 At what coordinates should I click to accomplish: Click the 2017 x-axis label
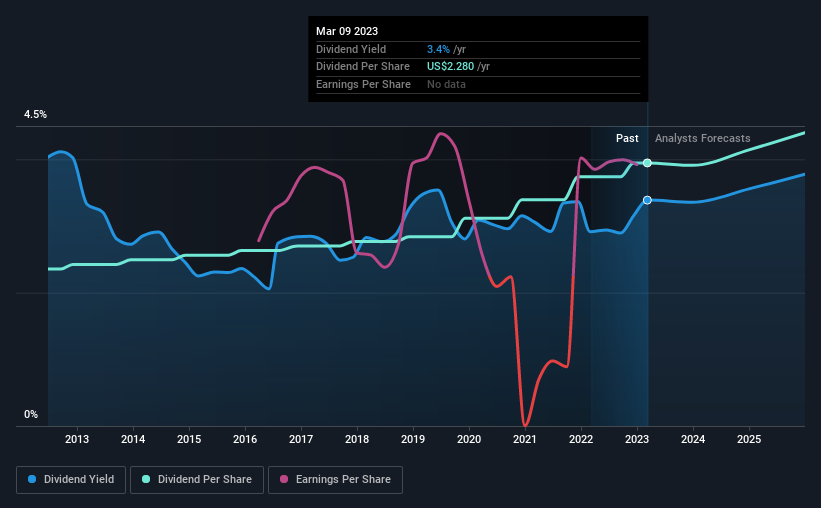301,439
